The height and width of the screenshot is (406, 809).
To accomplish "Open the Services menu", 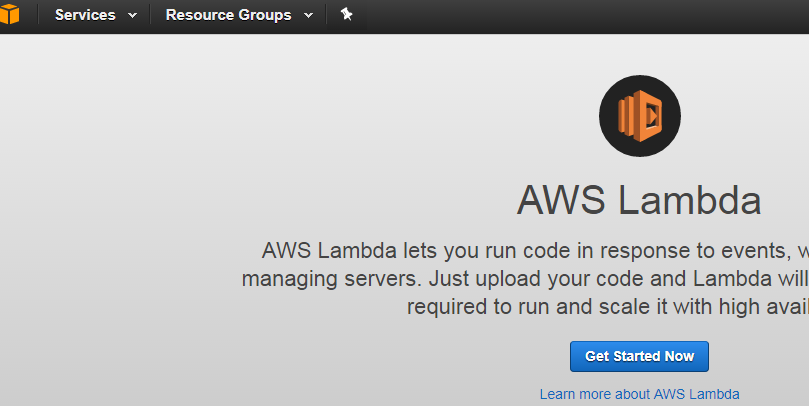I will 85,15.
